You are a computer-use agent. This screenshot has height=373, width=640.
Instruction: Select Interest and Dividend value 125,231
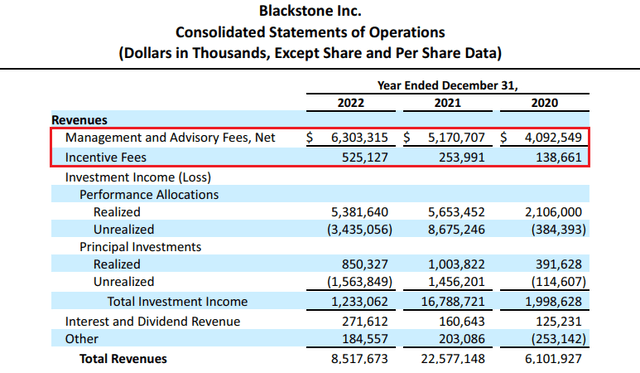pos(558,322)
